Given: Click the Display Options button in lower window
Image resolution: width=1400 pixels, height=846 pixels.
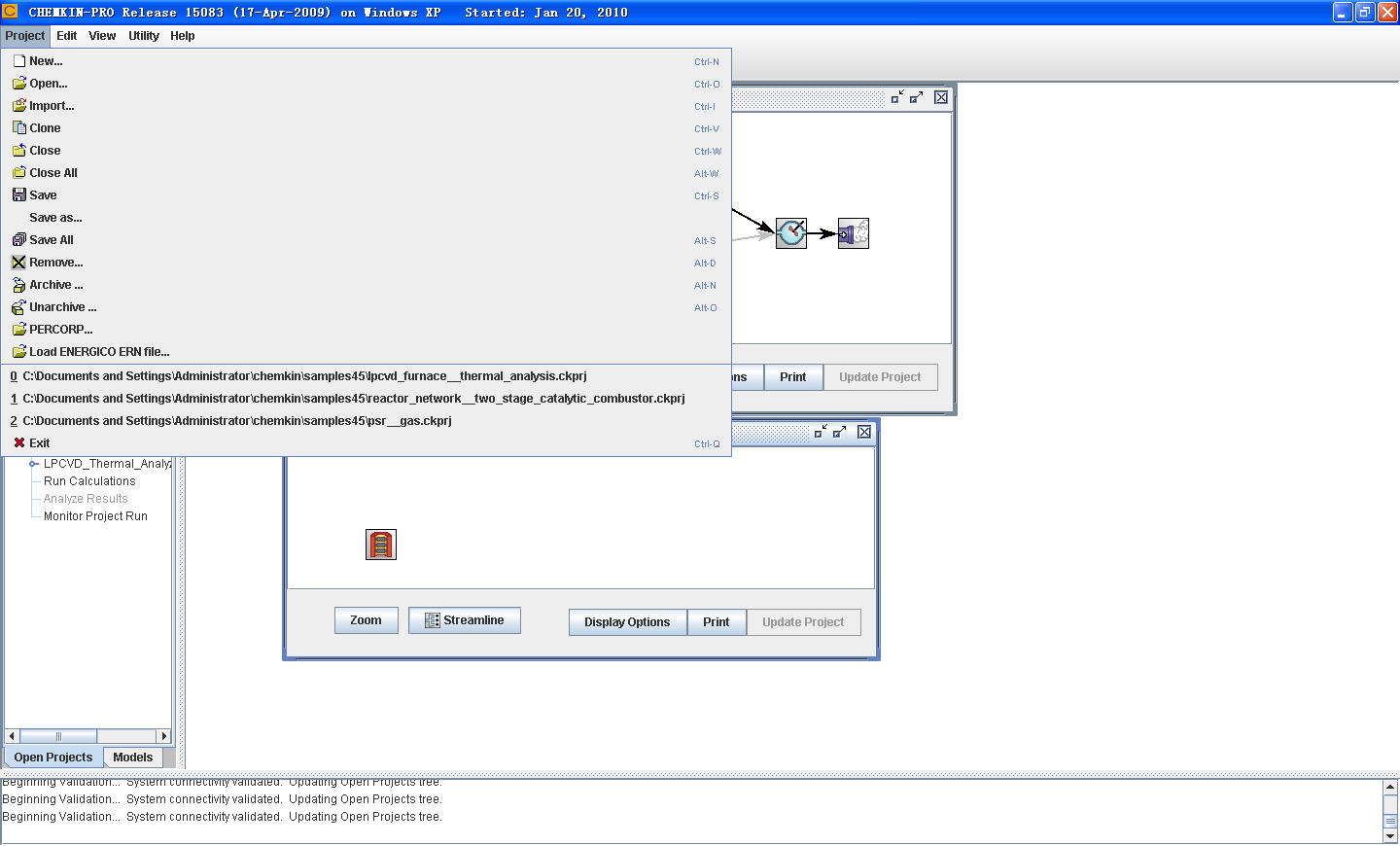Looking at the screenshot, I should point(627,622).
